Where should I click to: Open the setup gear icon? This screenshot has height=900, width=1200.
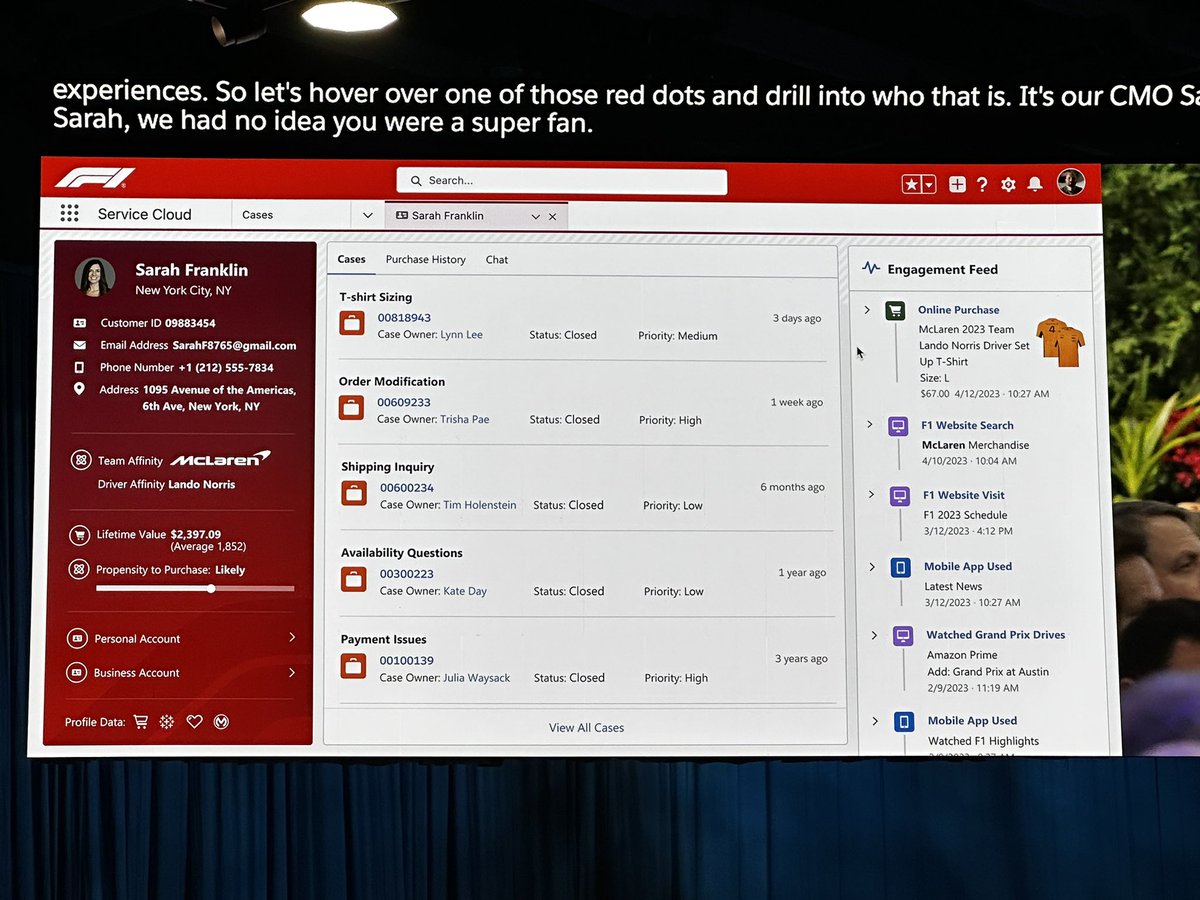[x=1008, y=184]
